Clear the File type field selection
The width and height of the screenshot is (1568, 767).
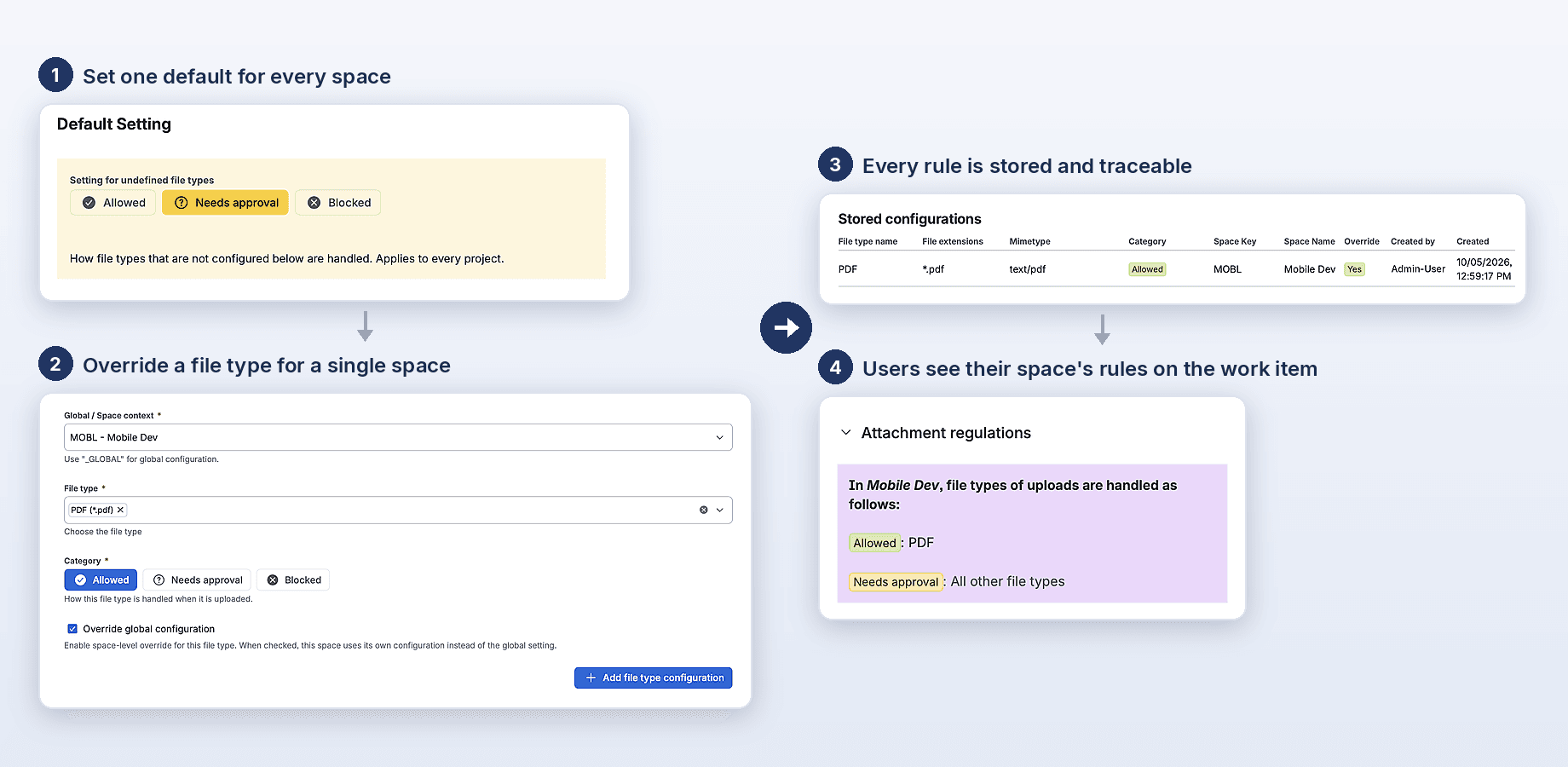(x=704, y=510)
